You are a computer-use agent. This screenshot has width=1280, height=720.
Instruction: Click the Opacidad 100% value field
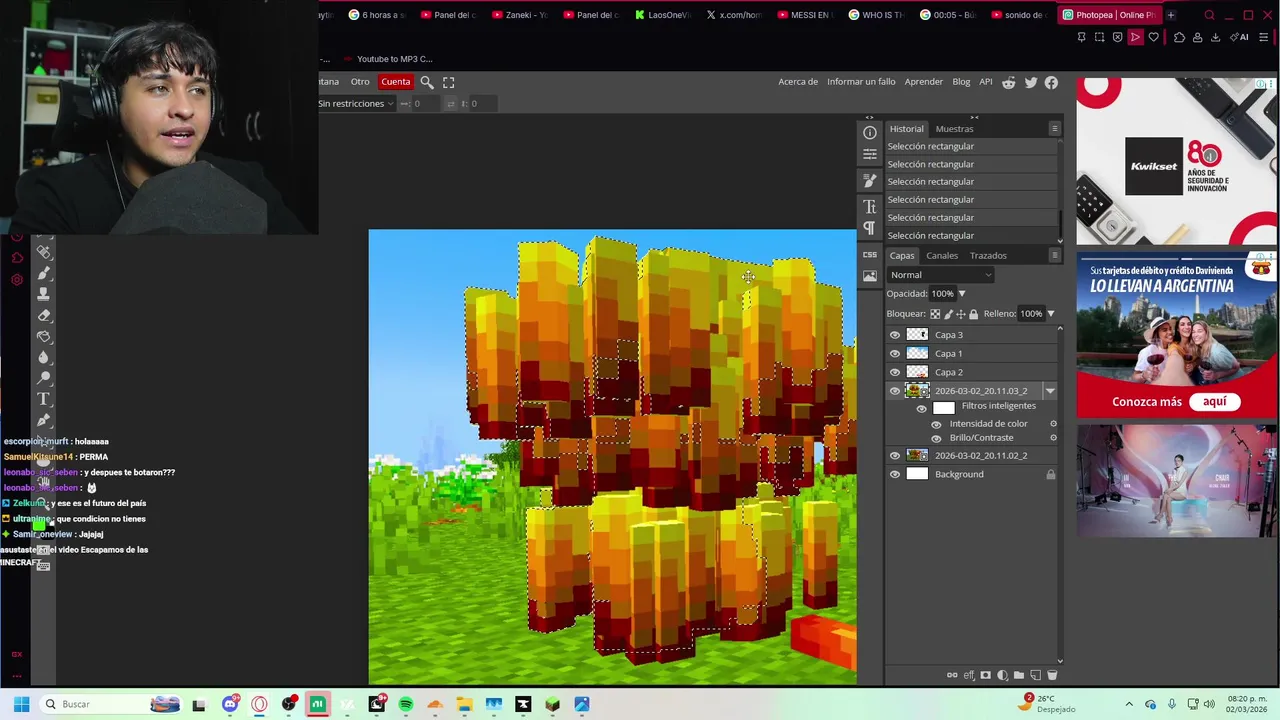(x=942, y=294)
